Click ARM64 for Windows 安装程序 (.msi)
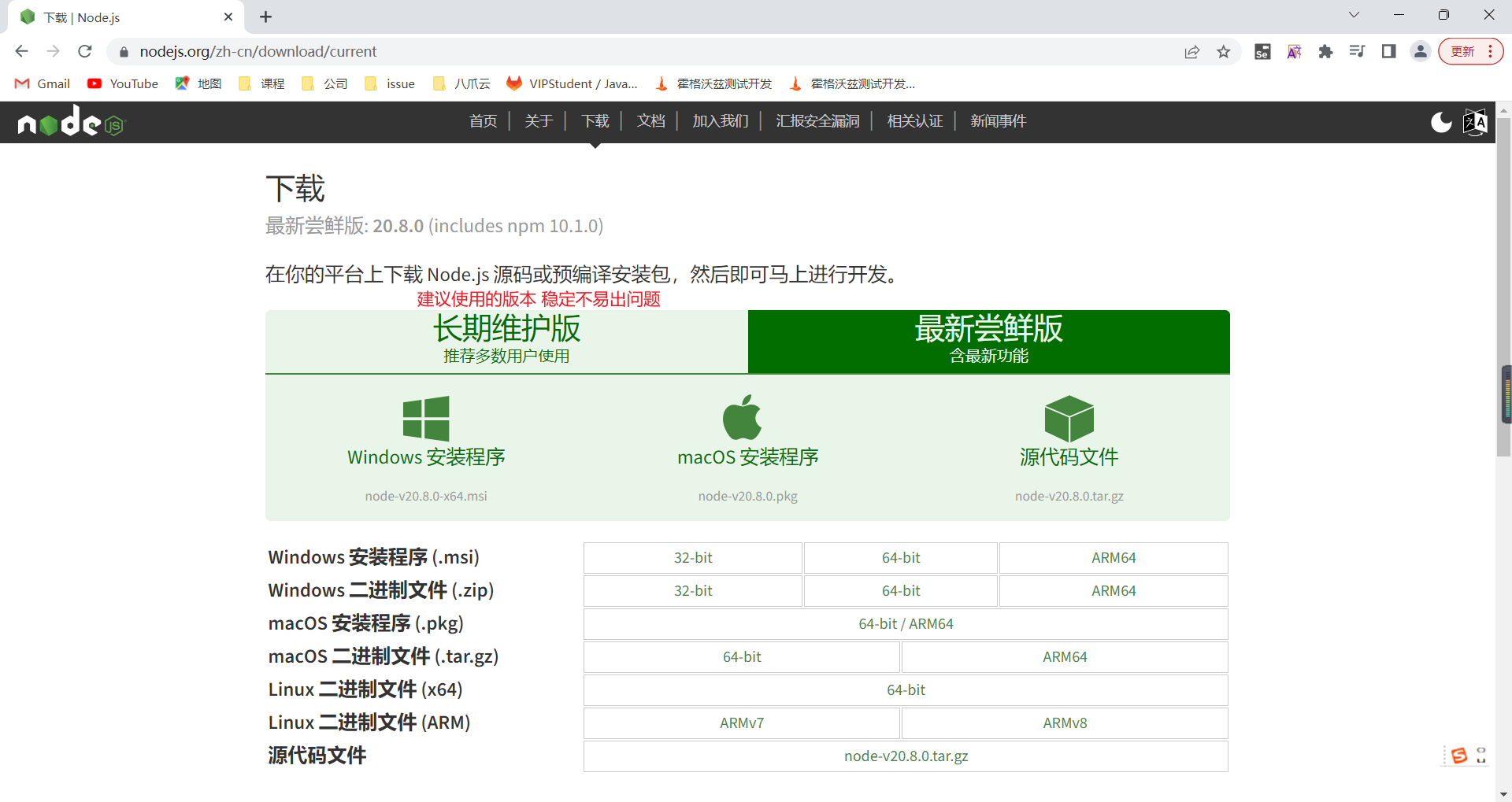 [x=1114, y=558]
